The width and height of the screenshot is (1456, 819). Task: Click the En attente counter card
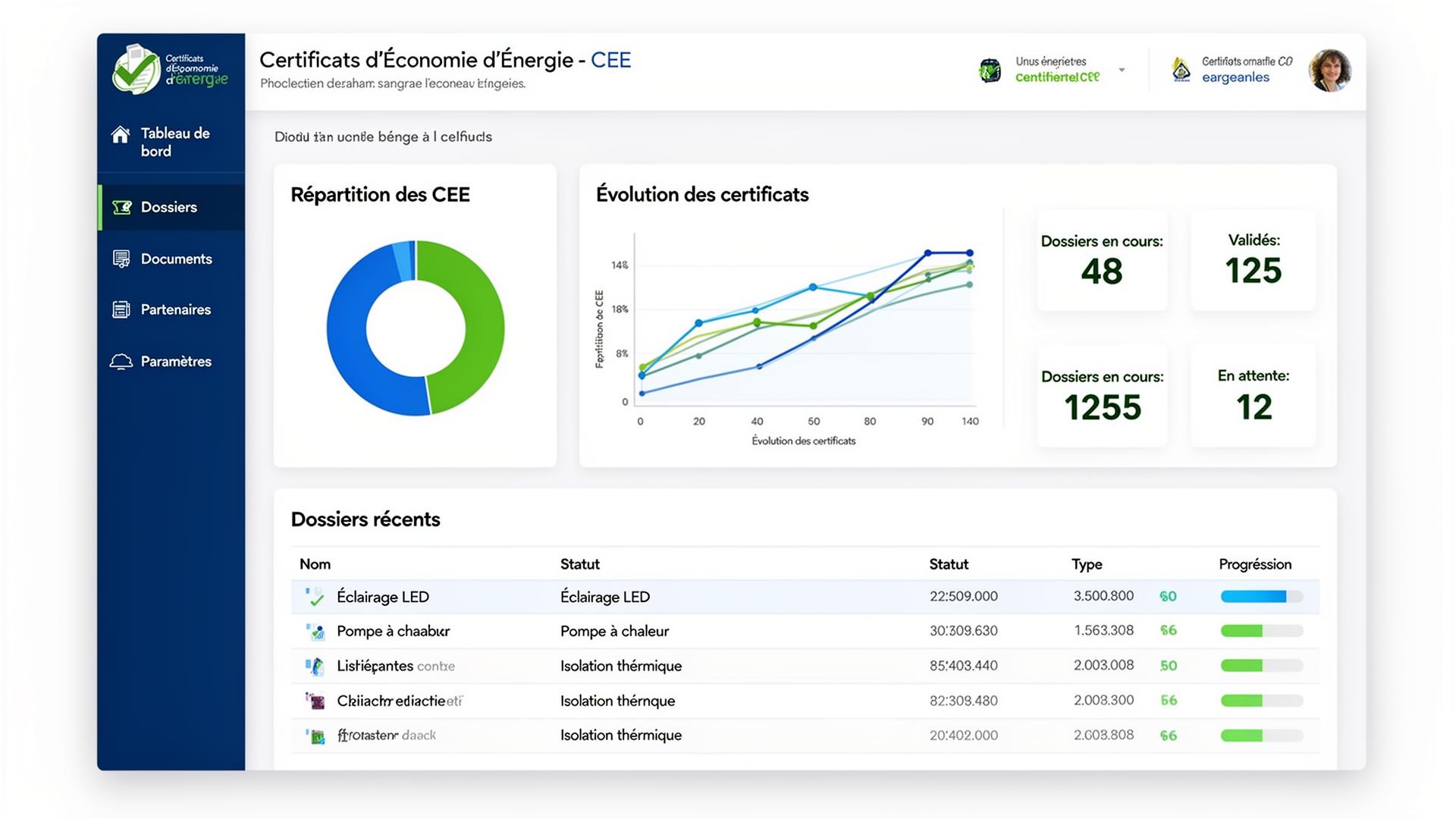(x=1253, y=394)
